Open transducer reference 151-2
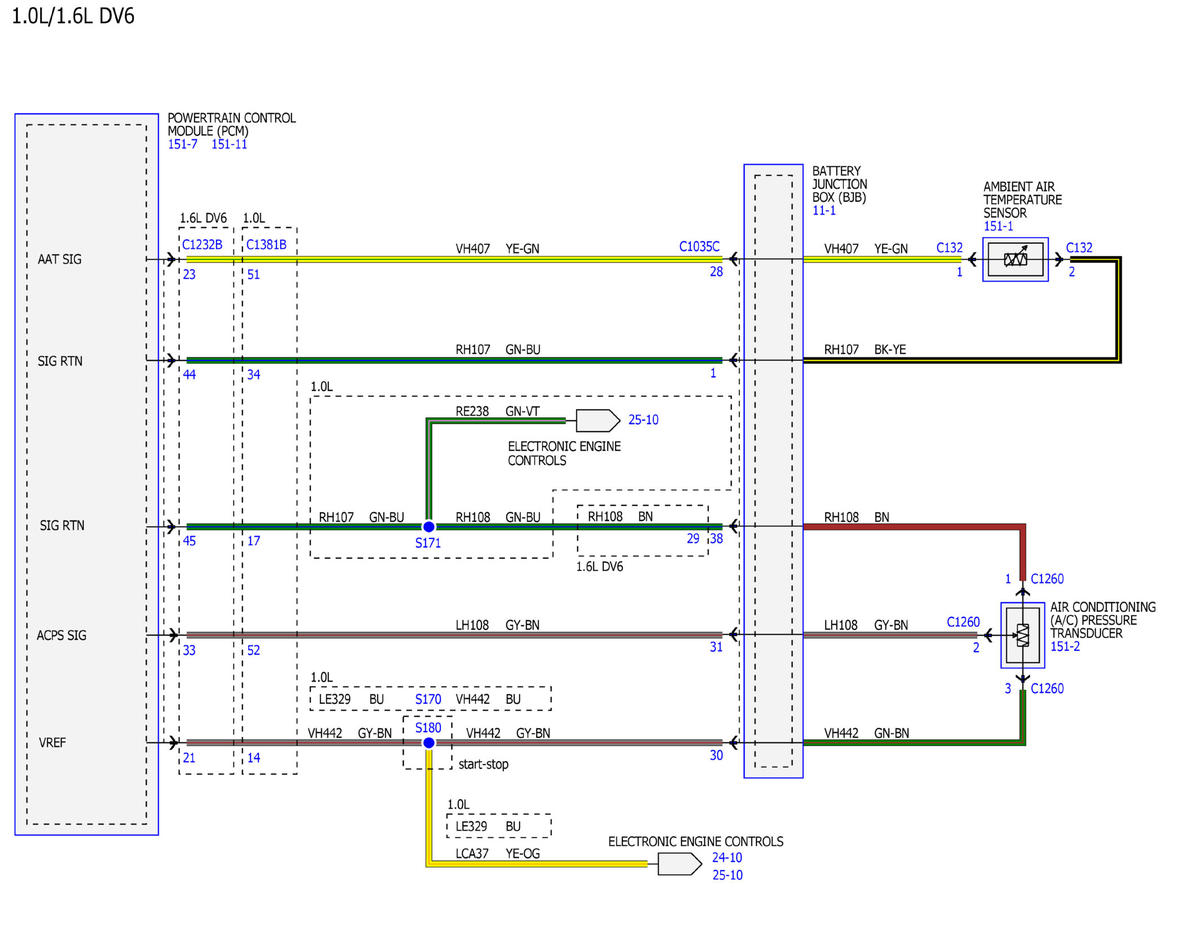The height and width of the screenshot is (927, 1200). point(1066,647)
